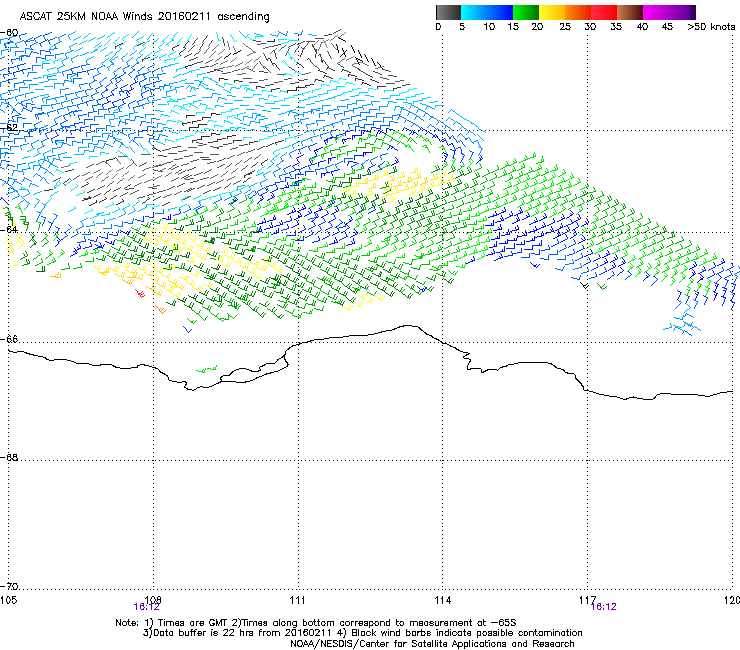Click the longitude label '108'
Viewport: 740px width, 650px height.
(x=153, y=599)
